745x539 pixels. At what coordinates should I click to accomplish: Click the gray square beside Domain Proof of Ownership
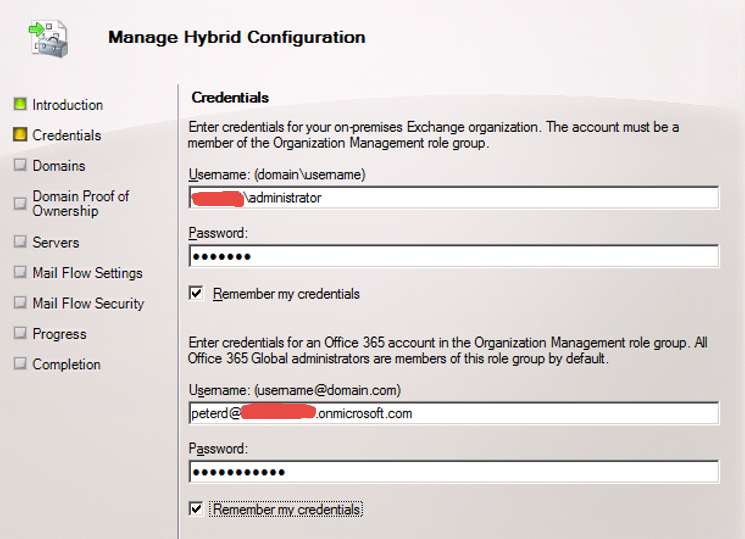(x=19, y=203)
